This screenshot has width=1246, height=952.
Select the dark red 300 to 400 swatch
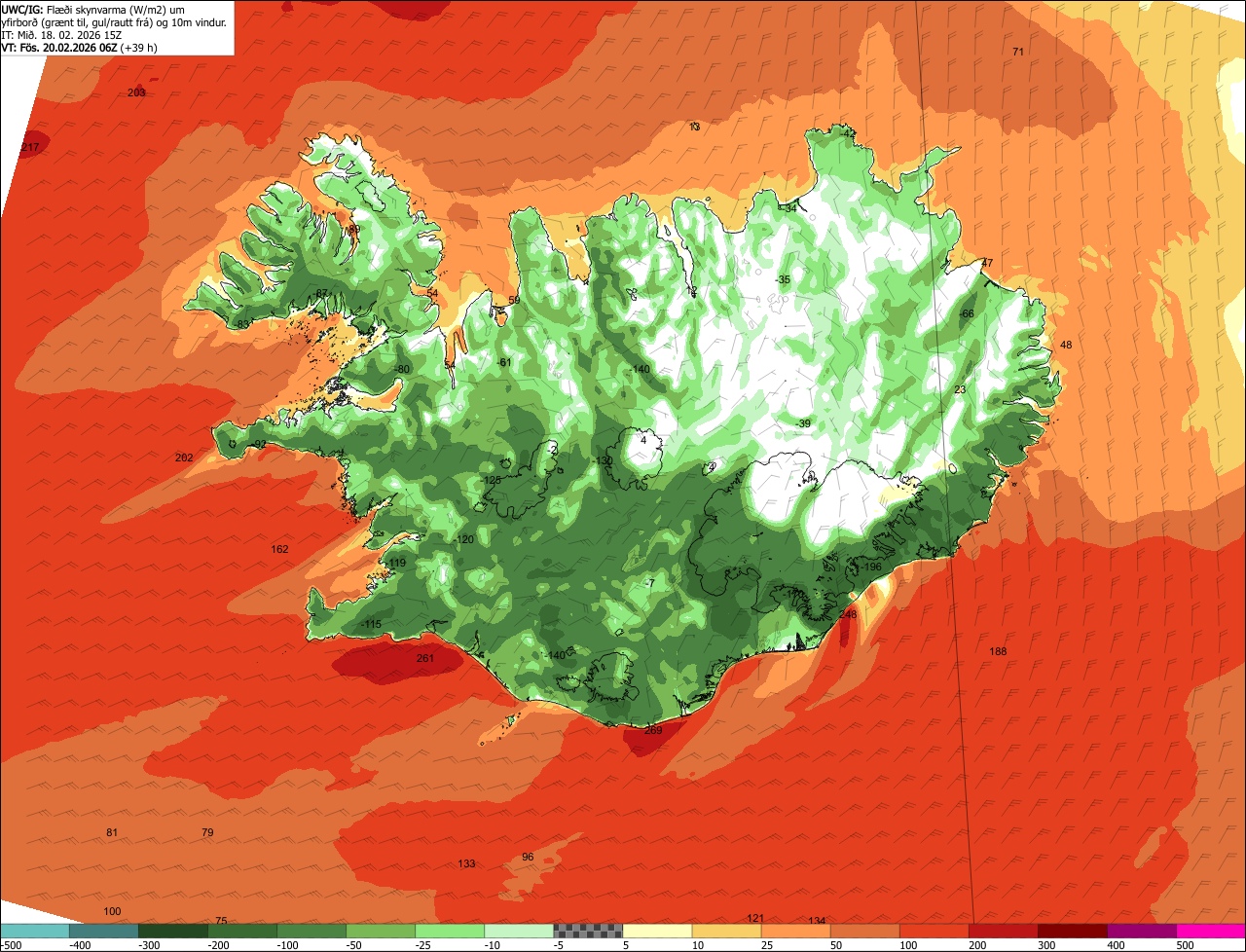[1072, 931]
